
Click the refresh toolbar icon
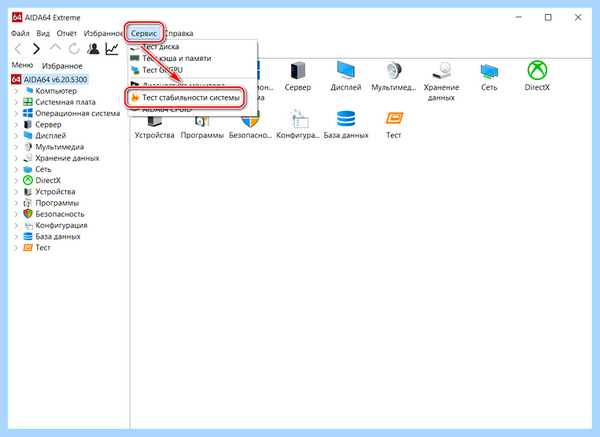(74, 49)
